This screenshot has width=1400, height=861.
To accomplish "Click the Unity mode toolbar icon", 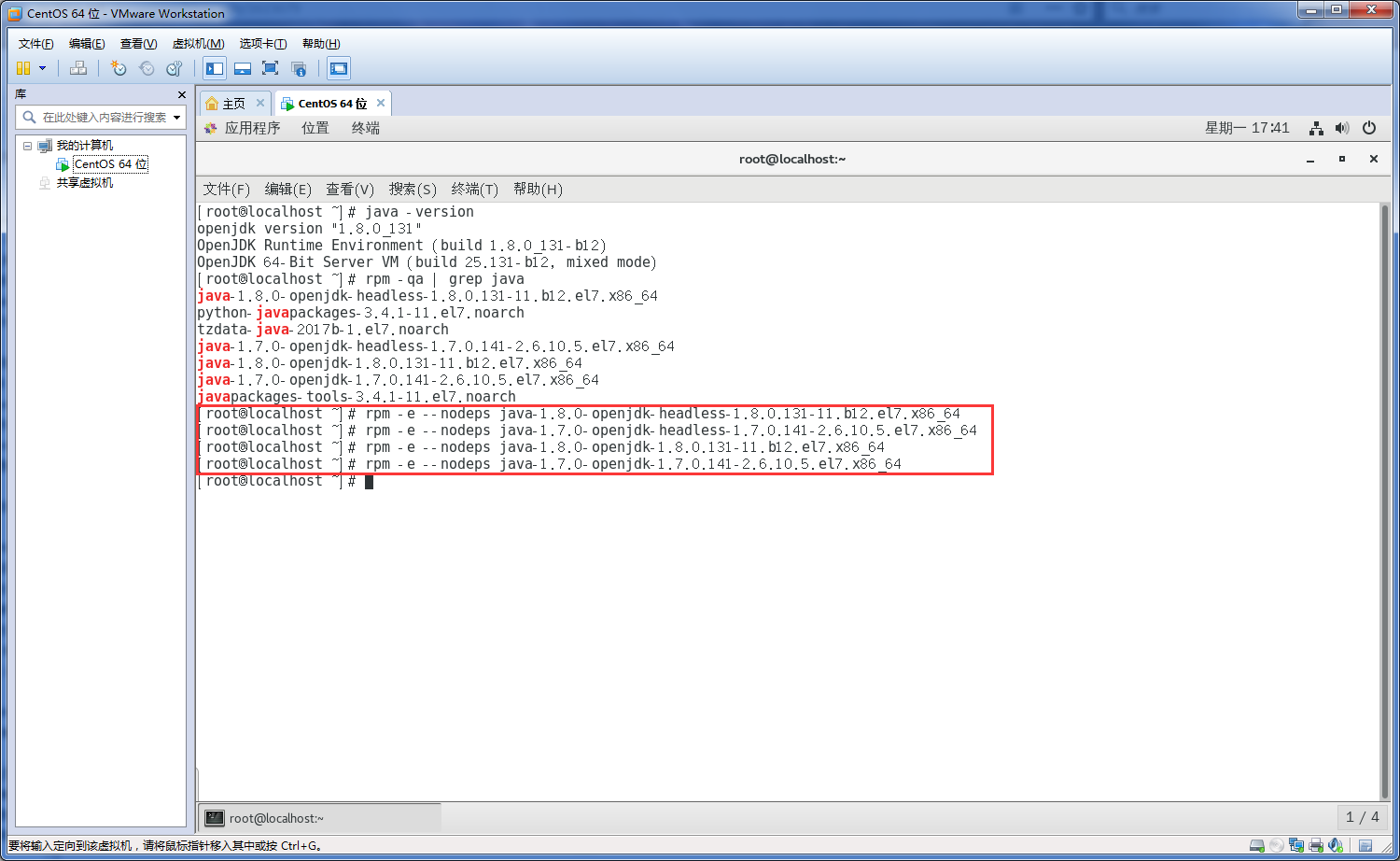I will click(x=299, y=68).
